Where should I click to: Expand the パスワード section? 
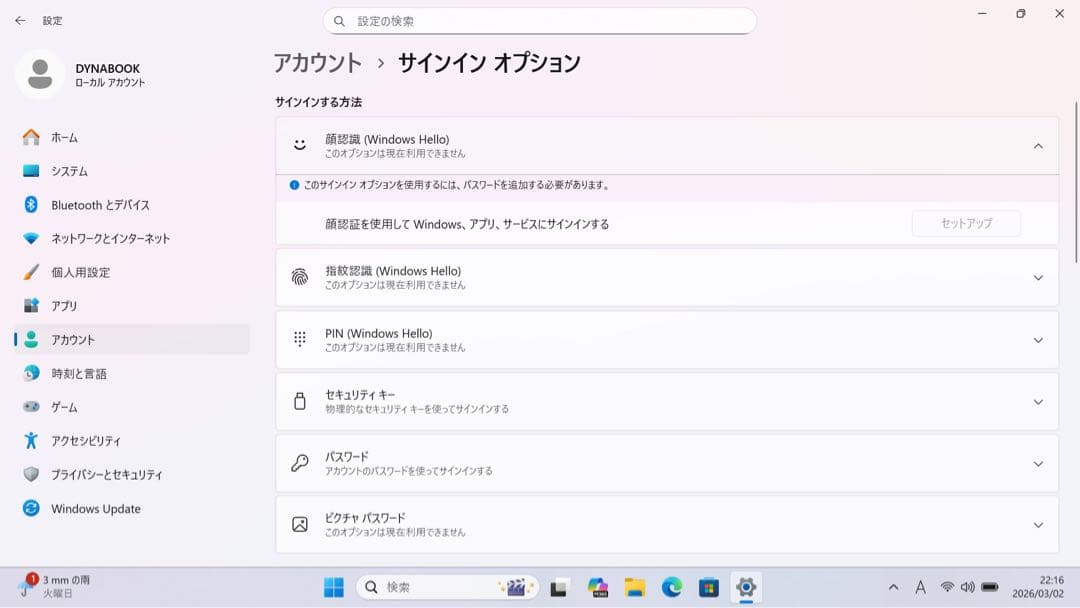tap(1038, 463)
